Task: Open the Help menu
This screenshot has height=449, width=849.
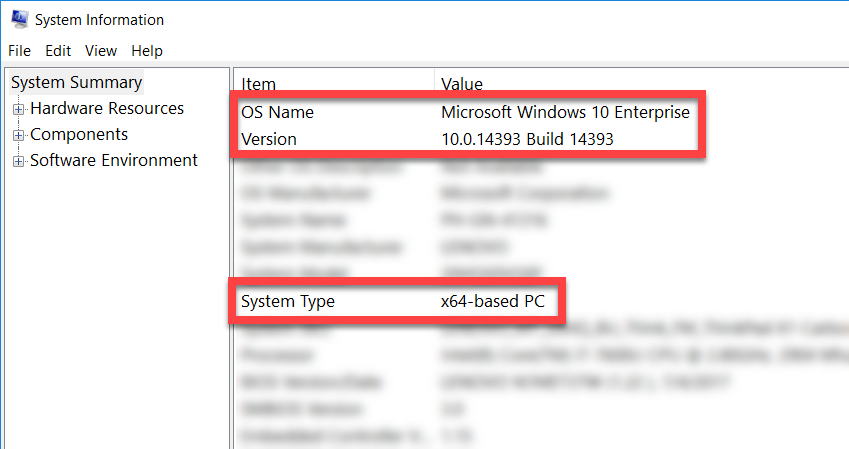Action: (147, 51)
